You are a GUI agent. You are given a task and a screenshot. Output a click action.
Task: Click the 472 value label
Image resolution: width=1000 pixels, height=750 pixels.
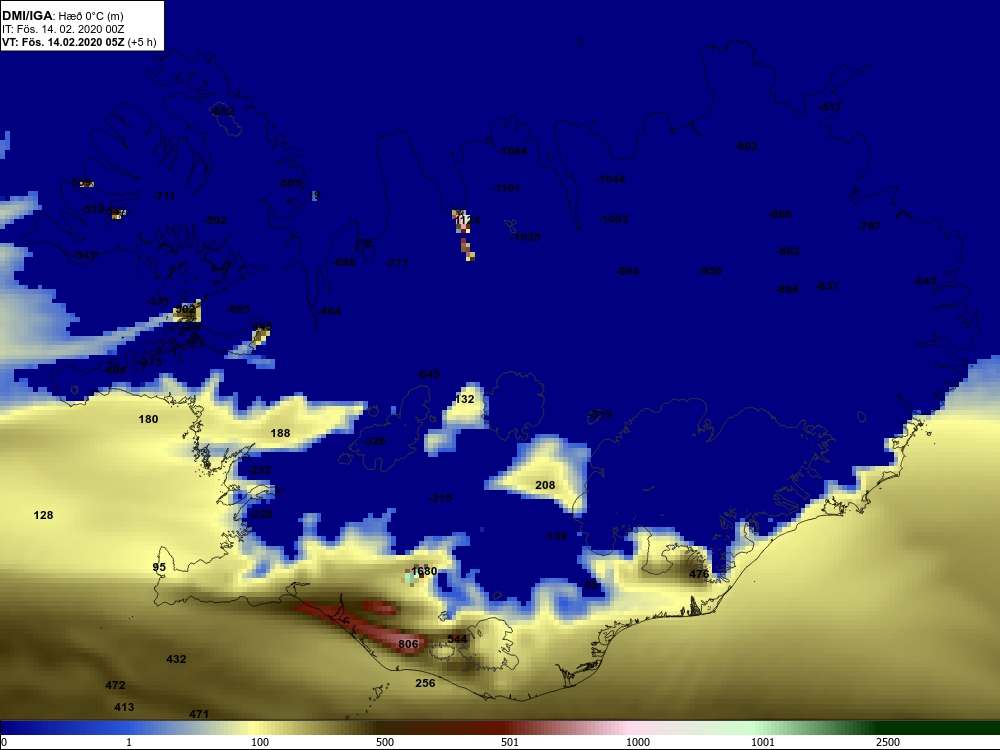[x=115, y=685]
